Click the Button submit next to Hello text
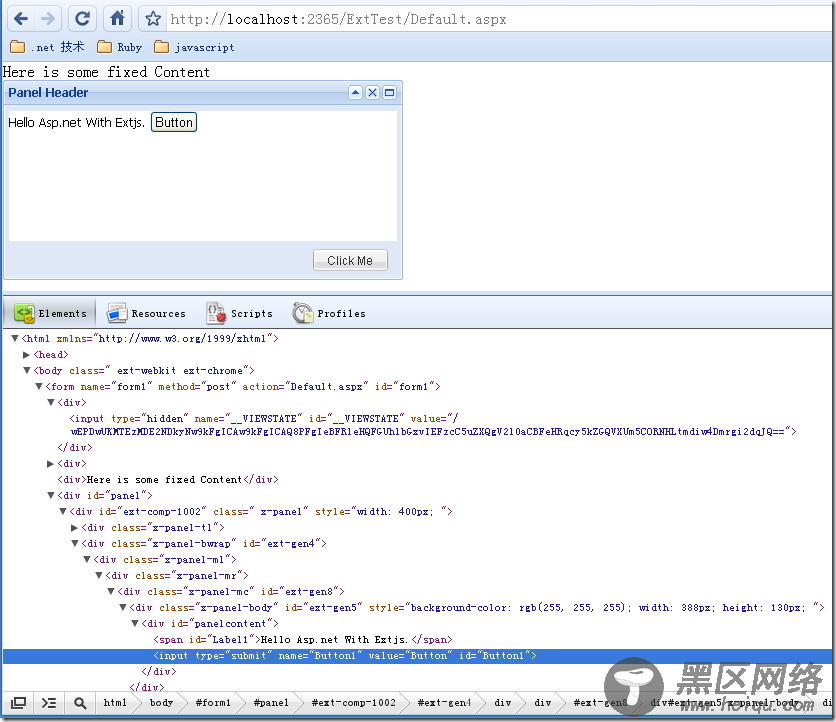The width and height of the screenshot is (836, 722). coord(174,122)
